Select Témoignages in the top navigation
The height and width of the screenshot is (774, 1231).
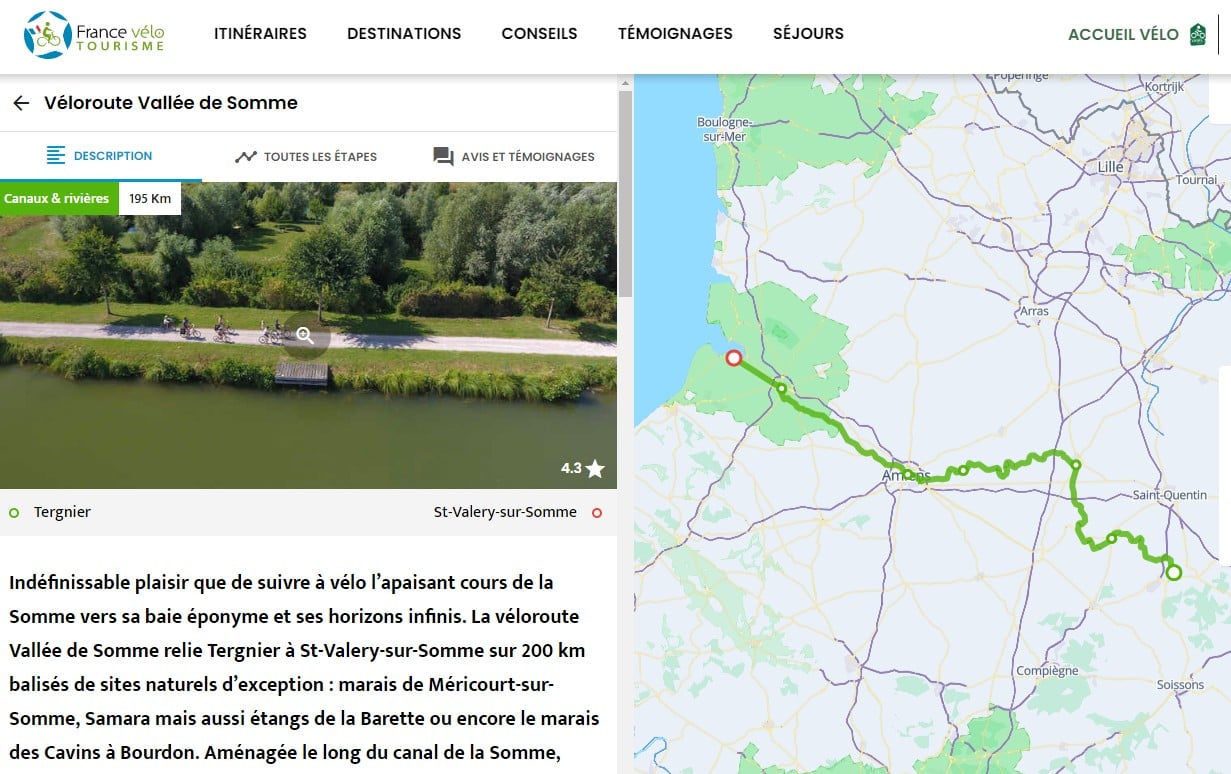tap(675, 33)
